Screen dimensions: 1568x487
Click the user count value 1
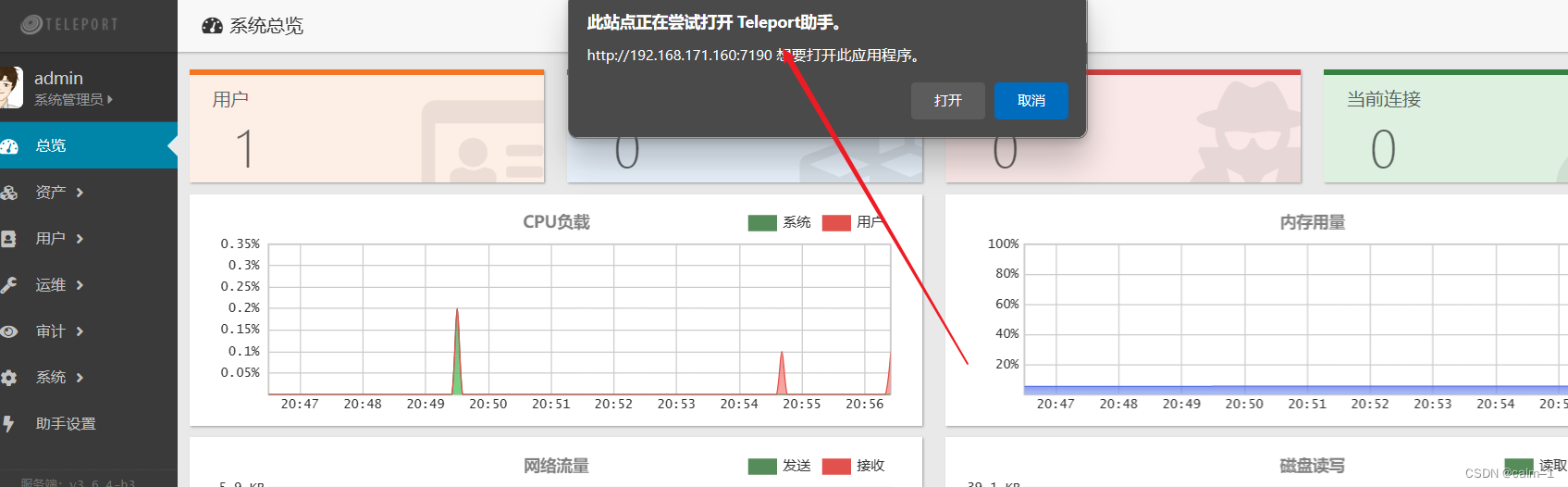244,149
